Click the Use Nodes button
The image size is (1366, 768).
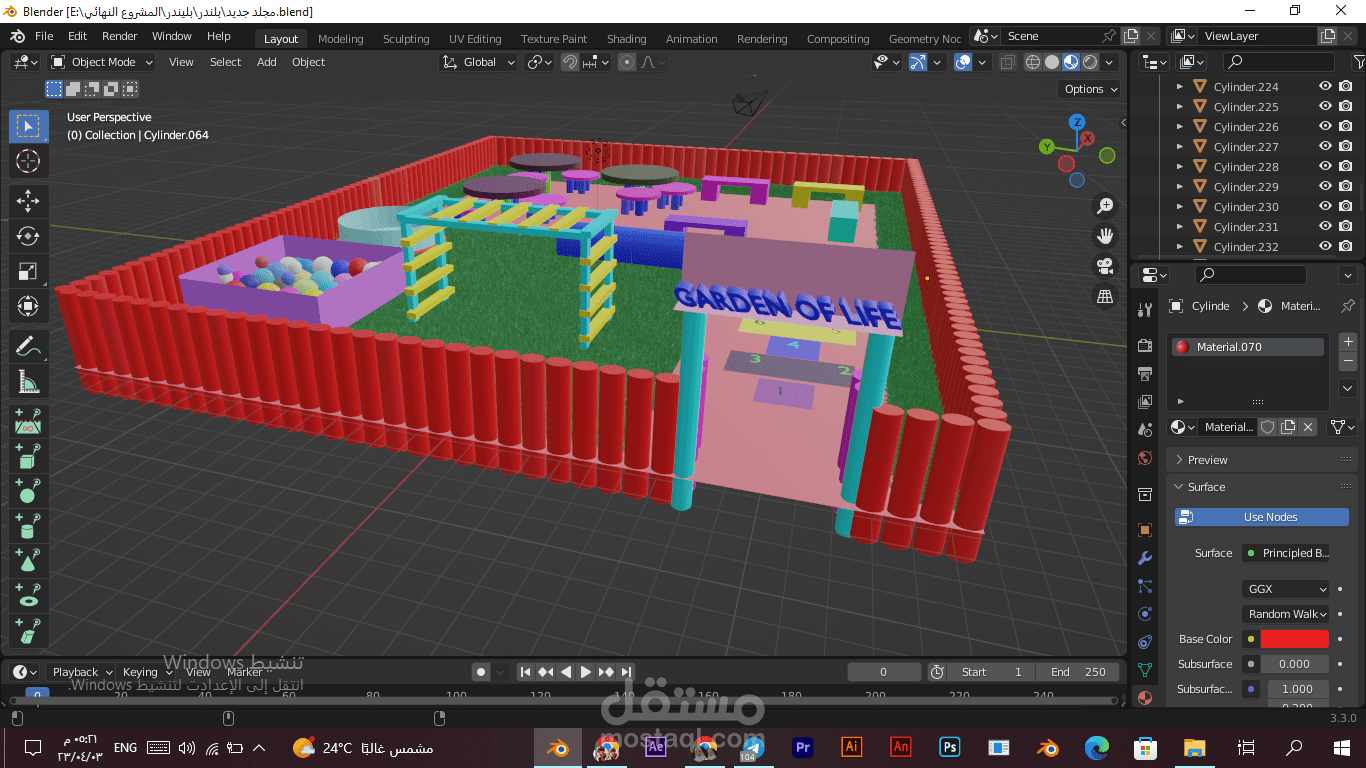pos(1262,517)
